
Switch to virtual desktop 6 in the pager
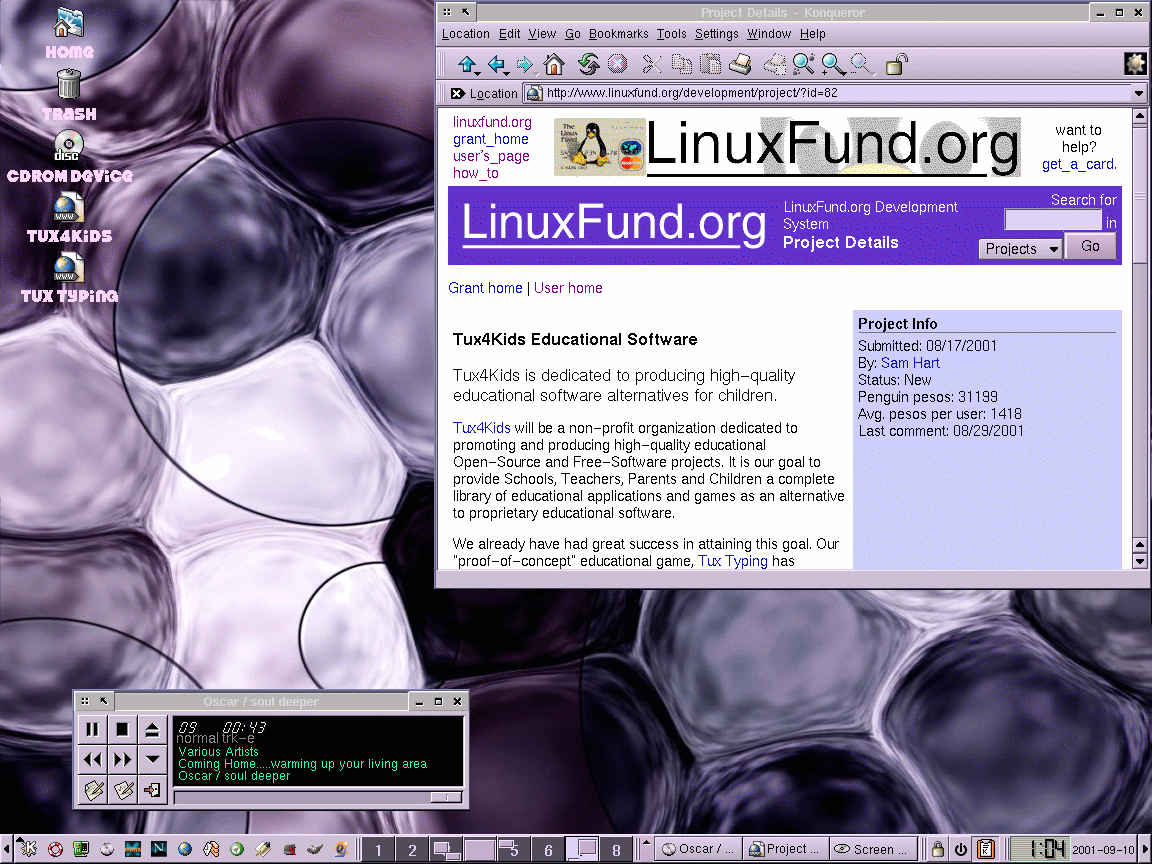(x=548, y=849)
